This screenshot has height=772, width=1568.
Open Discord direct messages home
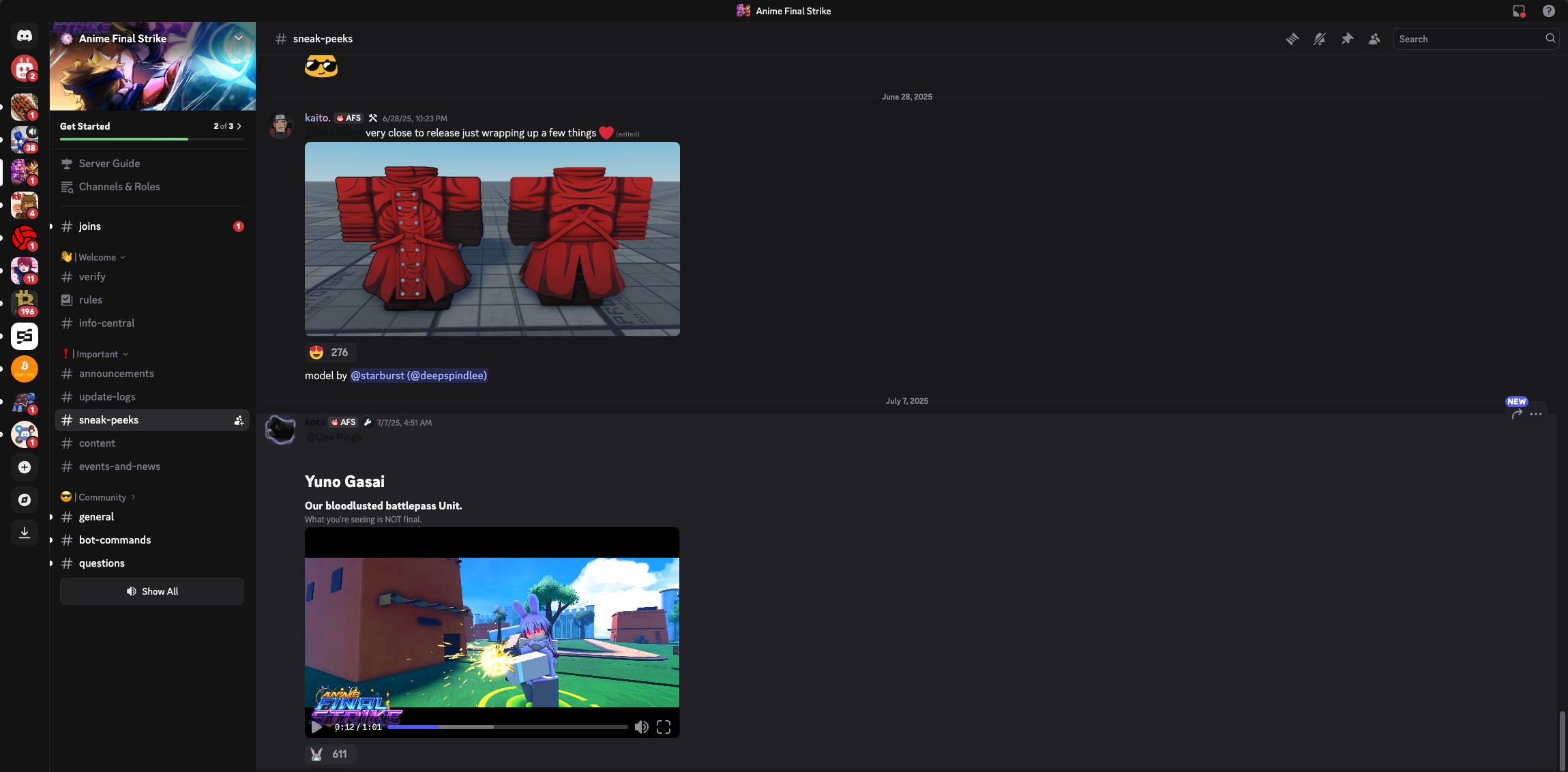pos(25,35)
